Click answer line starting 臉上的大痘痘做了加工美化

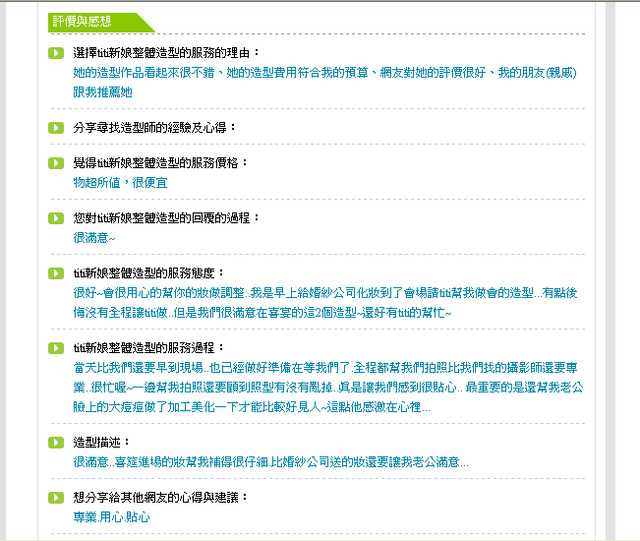(x=252, y=407)
